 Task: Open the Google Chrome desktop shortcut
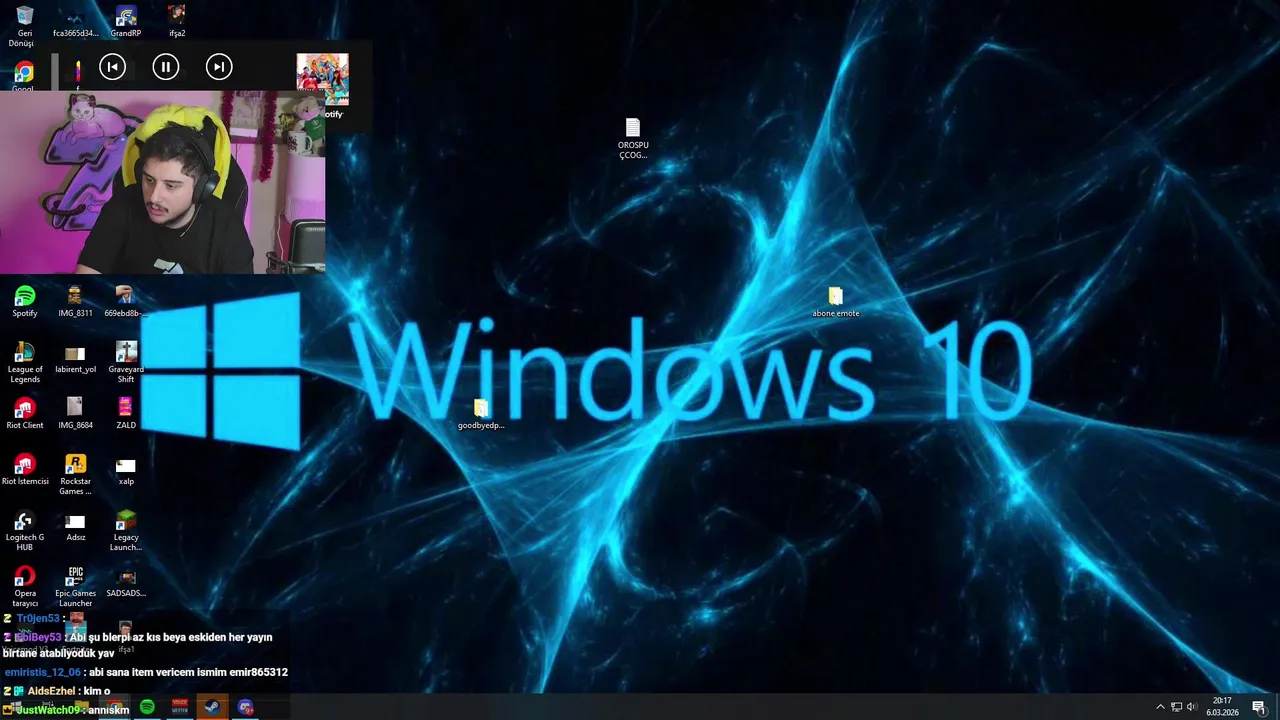point(24,76)
